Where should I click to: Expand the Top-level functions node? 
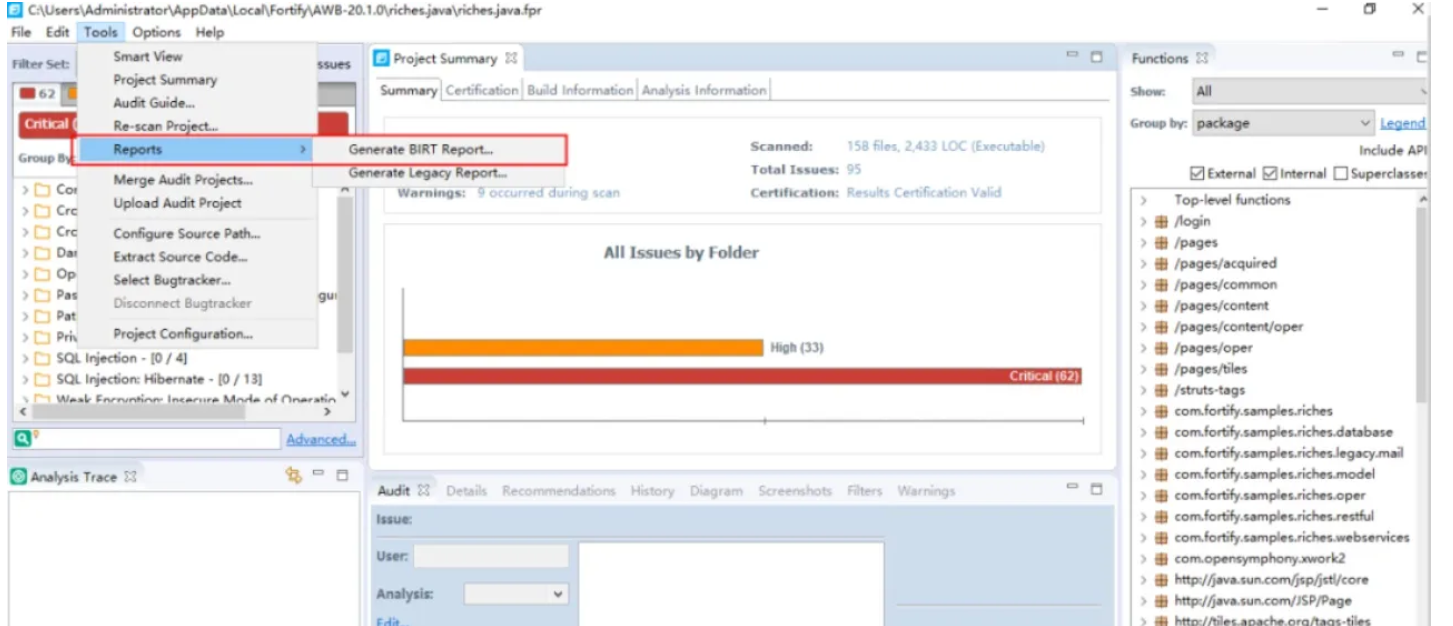(x=1143, y=200)
